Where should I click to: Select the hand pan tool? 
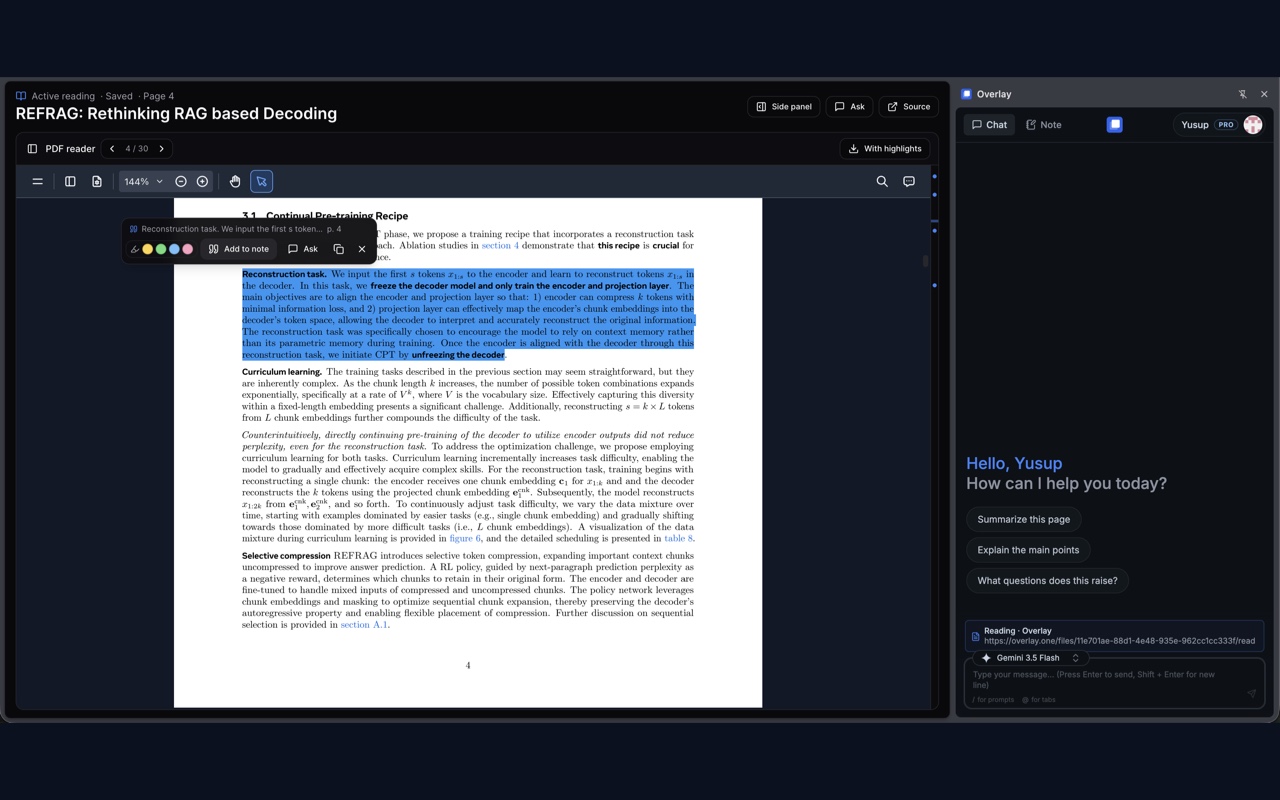click(x=235, y=182)
